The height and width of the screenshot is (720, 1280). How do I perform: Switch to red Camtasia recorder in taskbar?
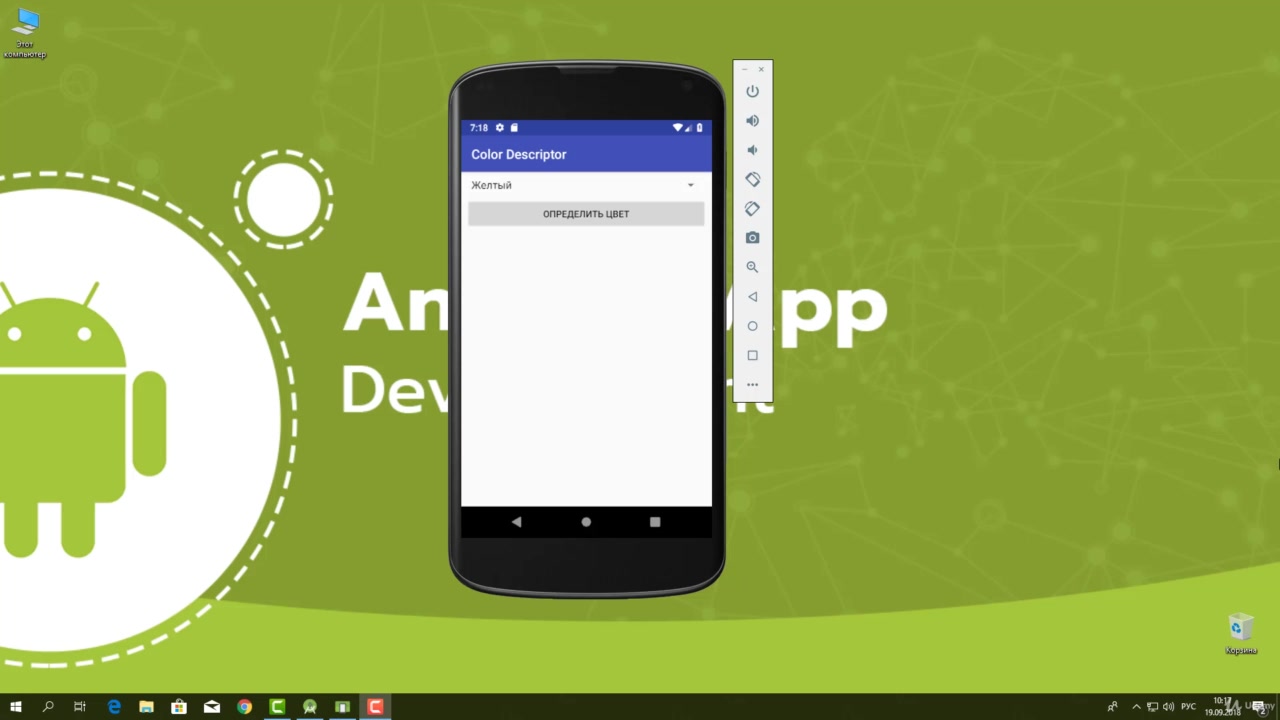(375, 707)
